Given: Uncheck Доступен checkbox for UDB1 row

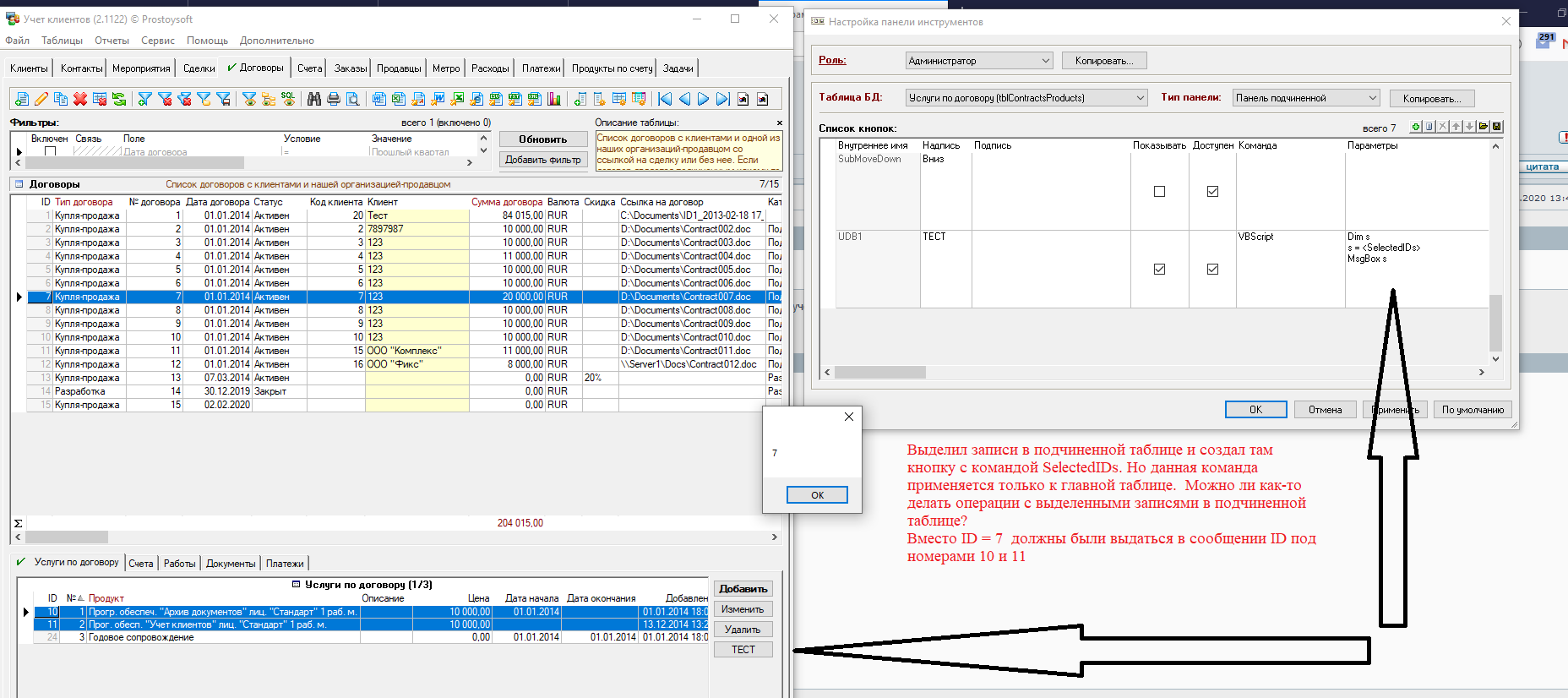Looking at the screenshot, I should point(1212,270).
